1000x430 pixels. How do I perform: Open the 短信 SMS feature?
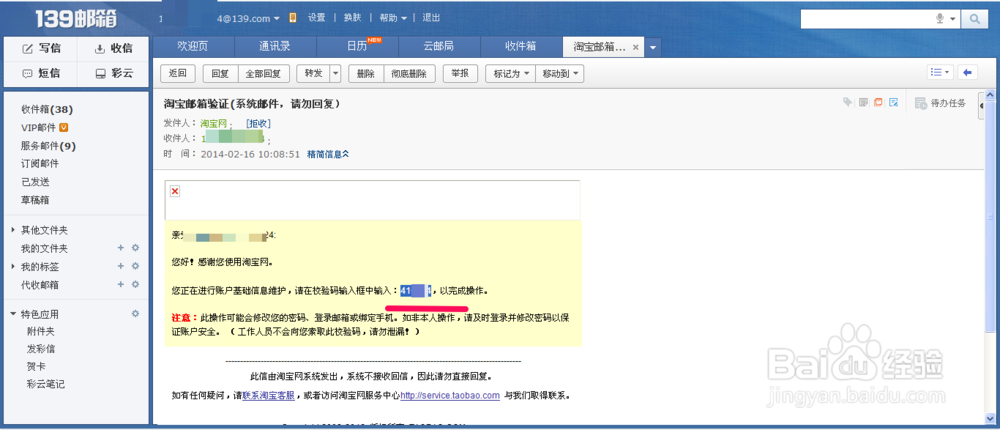pyautogui.click(x=41, y=73)
